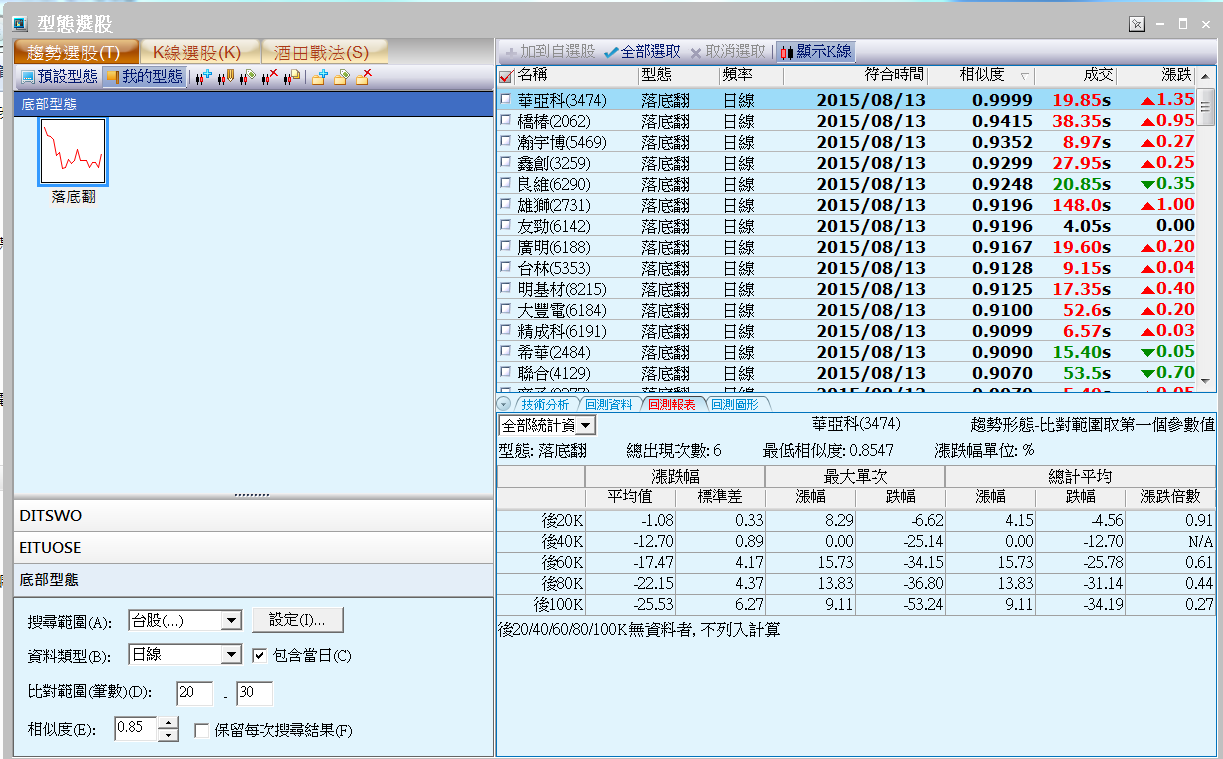This screenshot has height=759, width=1223.
Task: Click the copy pattern candlestick icon
Action: click(291, 77)
